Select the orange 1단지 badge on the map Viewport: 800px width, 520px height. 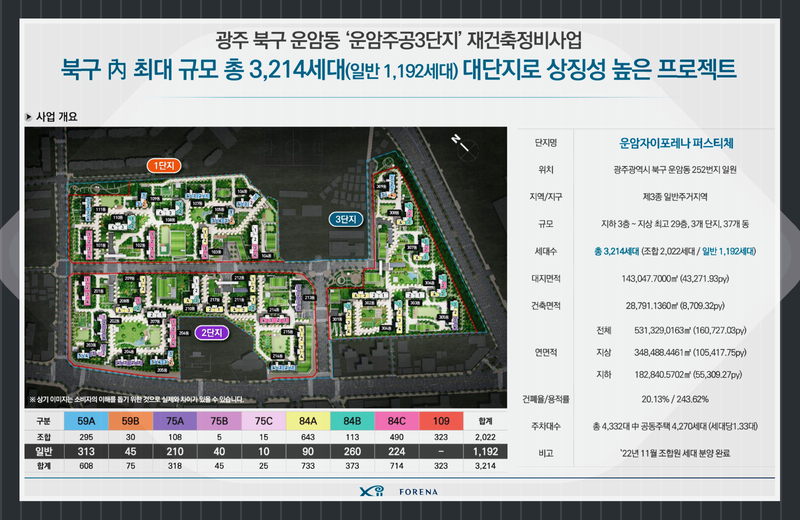point(164,165)
